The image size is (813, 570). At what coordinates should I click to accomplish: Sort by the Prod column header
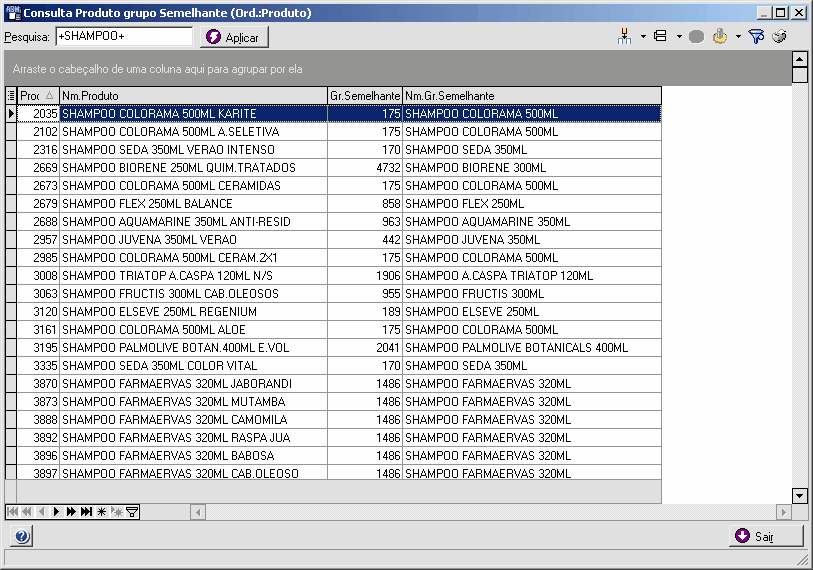pos(38,95)
